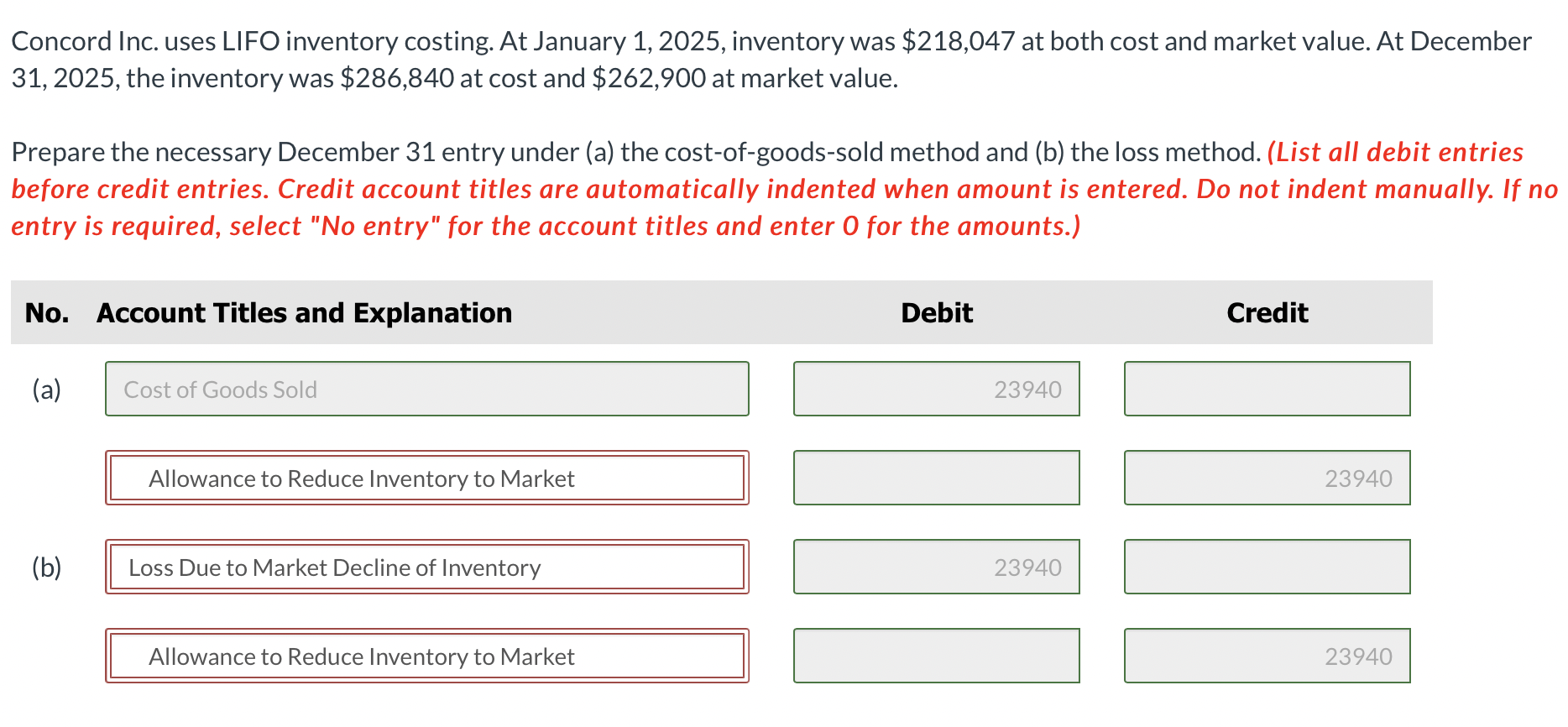
Task: Select the credit amount in entry (b) Allowance row
Action: tap(1267, 656)
